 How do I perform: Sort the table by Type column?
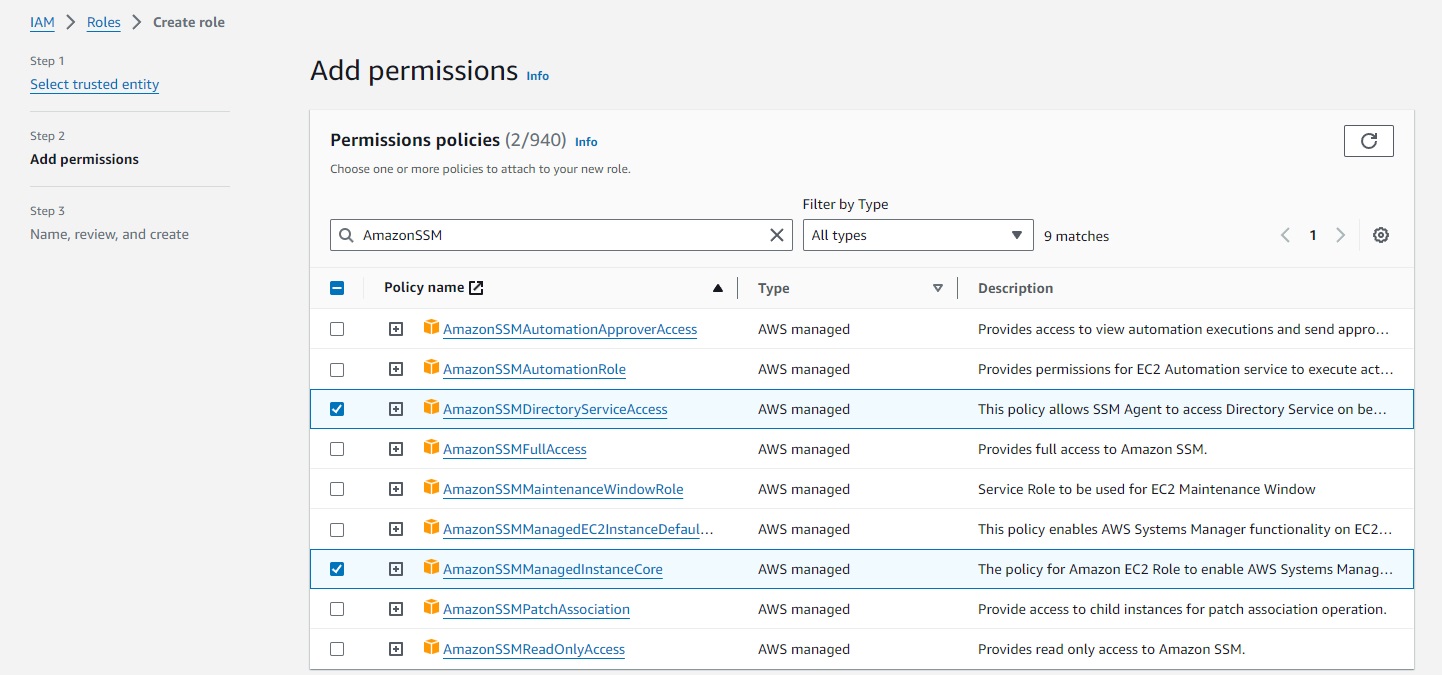tap(937, 288)
